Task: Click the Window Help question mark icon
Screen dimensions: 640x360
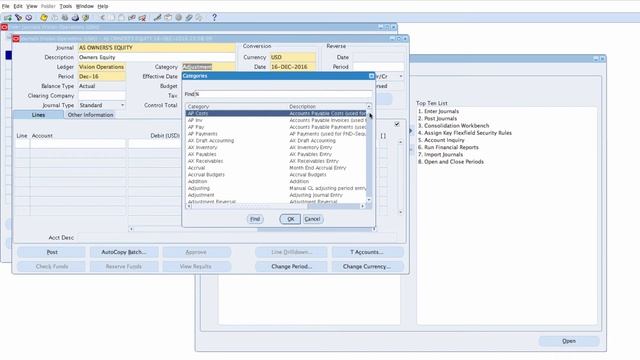Action: (214, 18)
